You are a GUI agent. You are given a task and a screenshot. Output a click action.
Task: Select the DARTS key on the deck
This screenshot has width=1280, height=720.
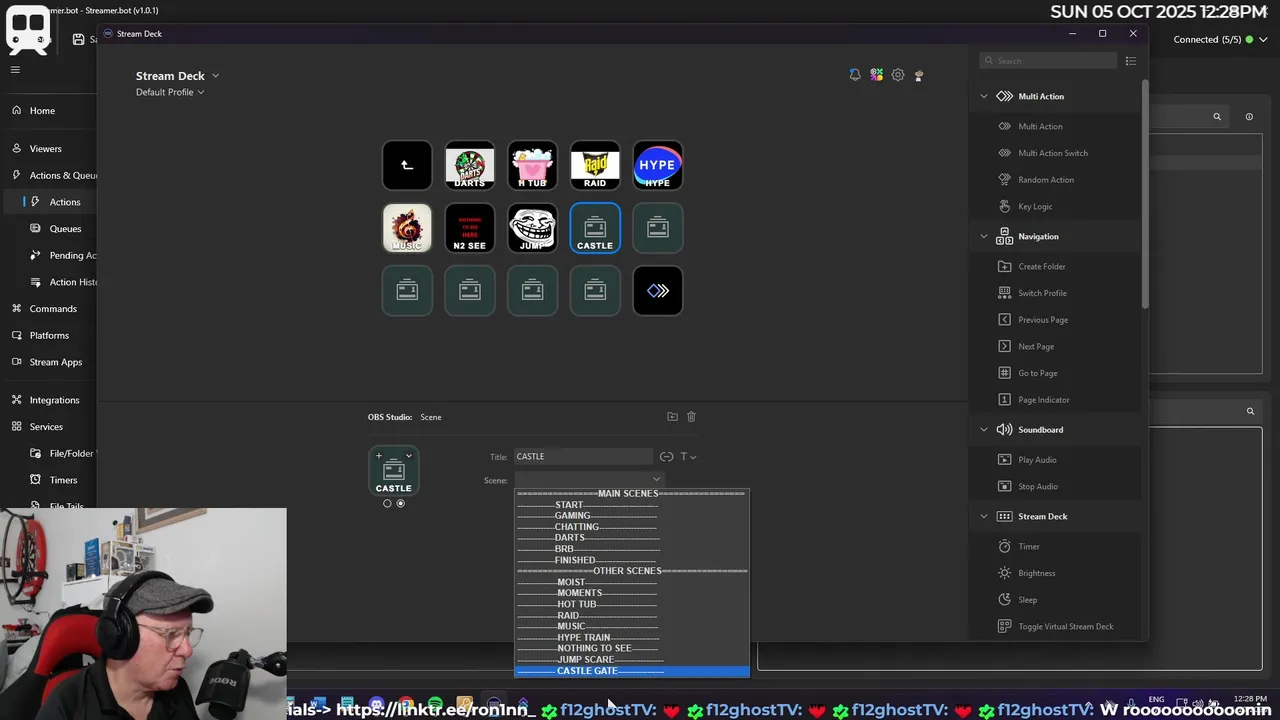point(470,165)
